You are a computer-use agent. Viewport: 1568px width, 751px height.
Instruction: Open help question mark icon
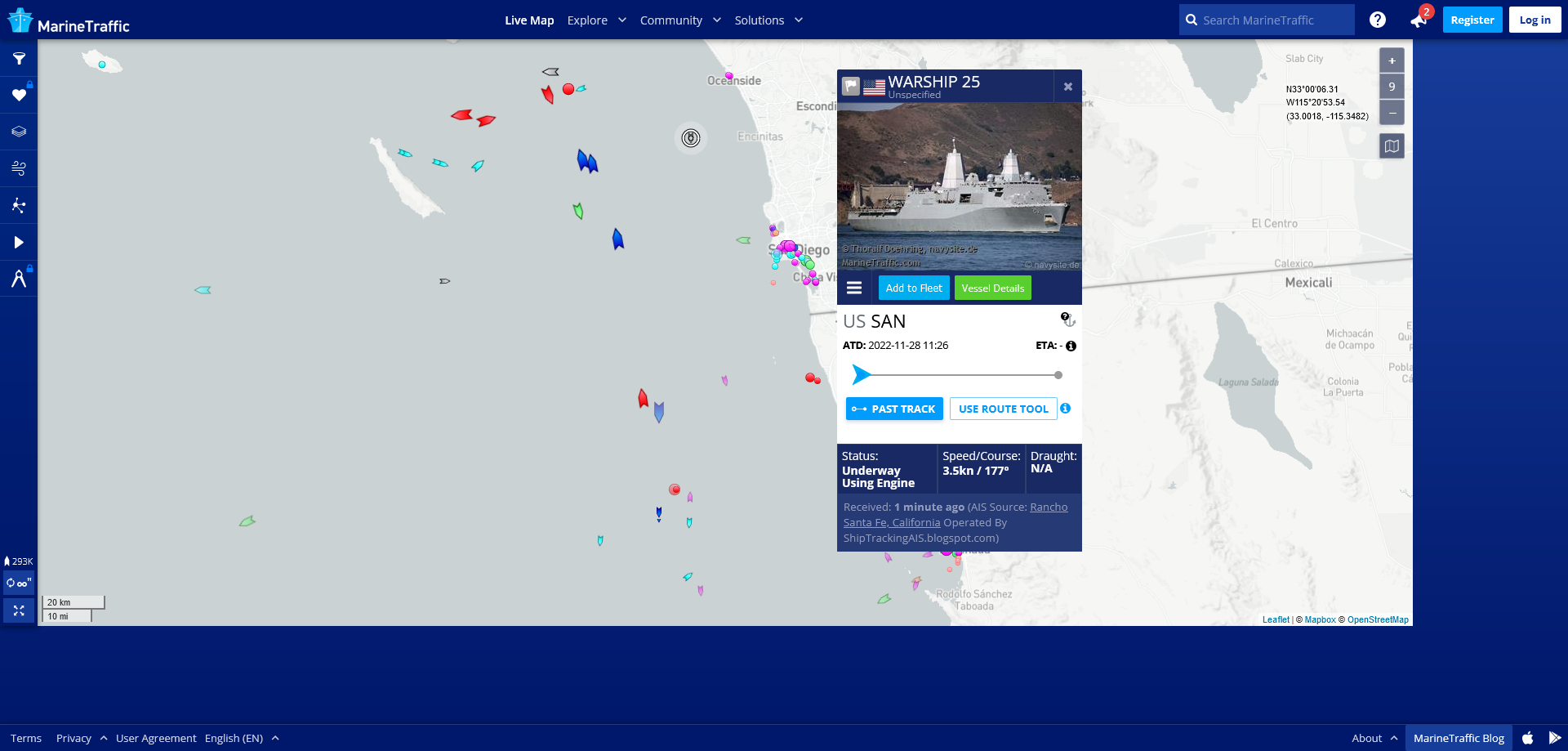1378,20
